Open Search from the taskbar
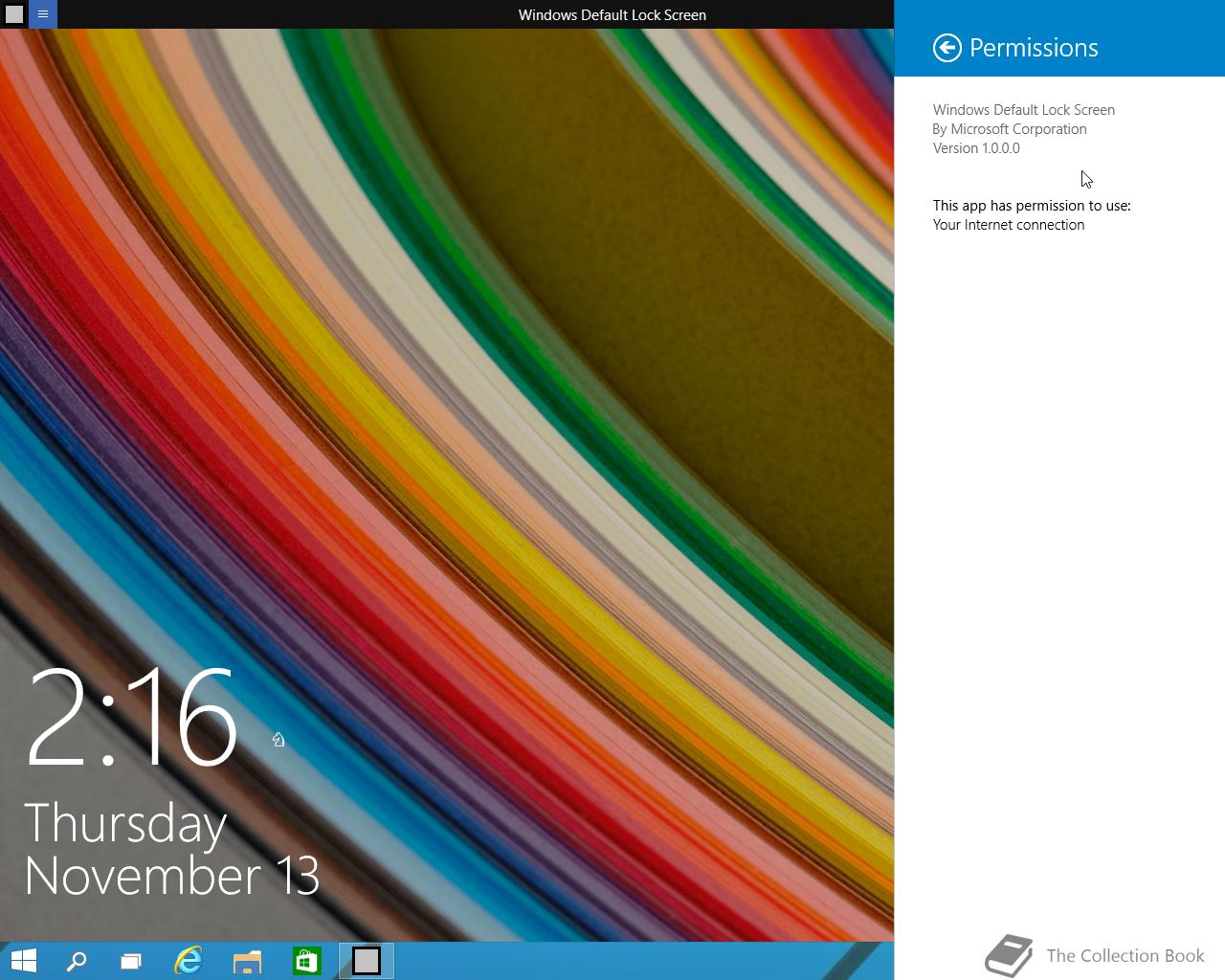1225x980 pixels. pos(77,961)
